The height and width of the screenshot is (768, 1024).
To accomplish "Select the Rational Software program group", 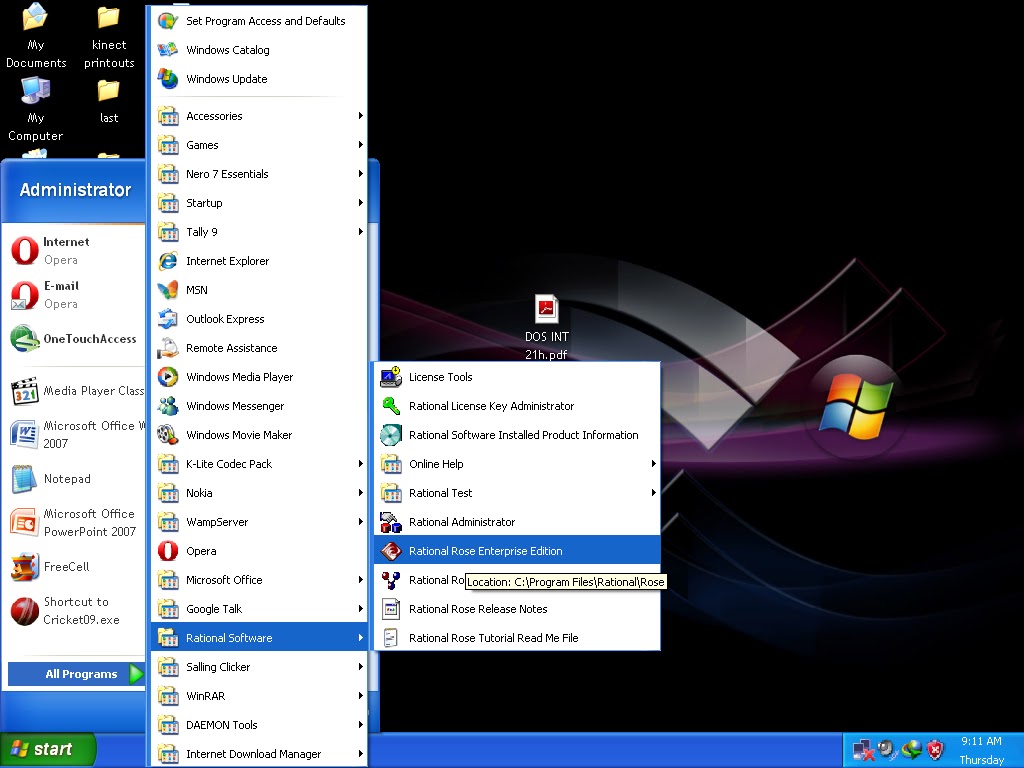I will (x=259, y=637).
